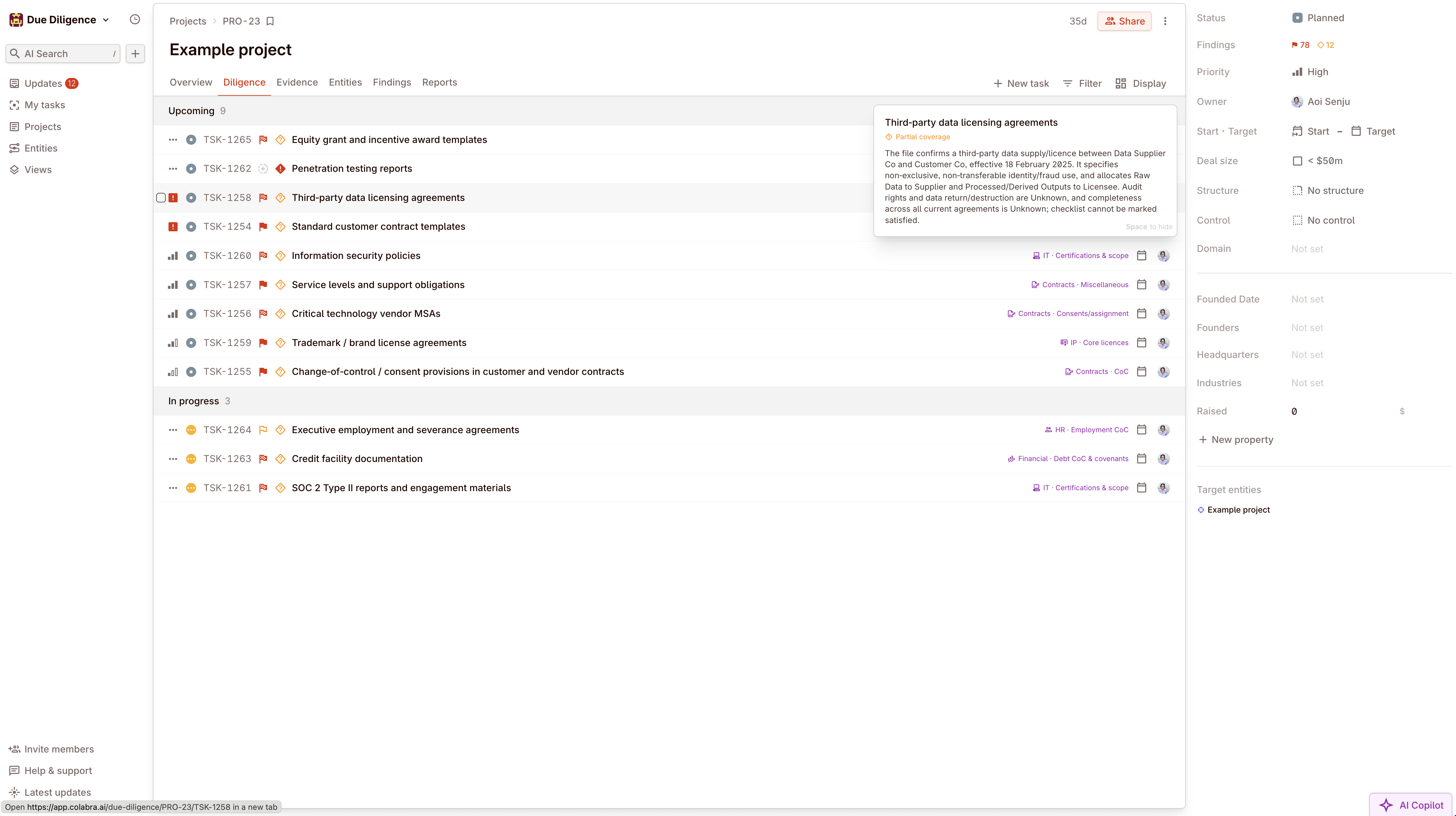Open the calendar icon on the TSK-1260 row
The image size is (1456, 816).
coord(1141,256)
